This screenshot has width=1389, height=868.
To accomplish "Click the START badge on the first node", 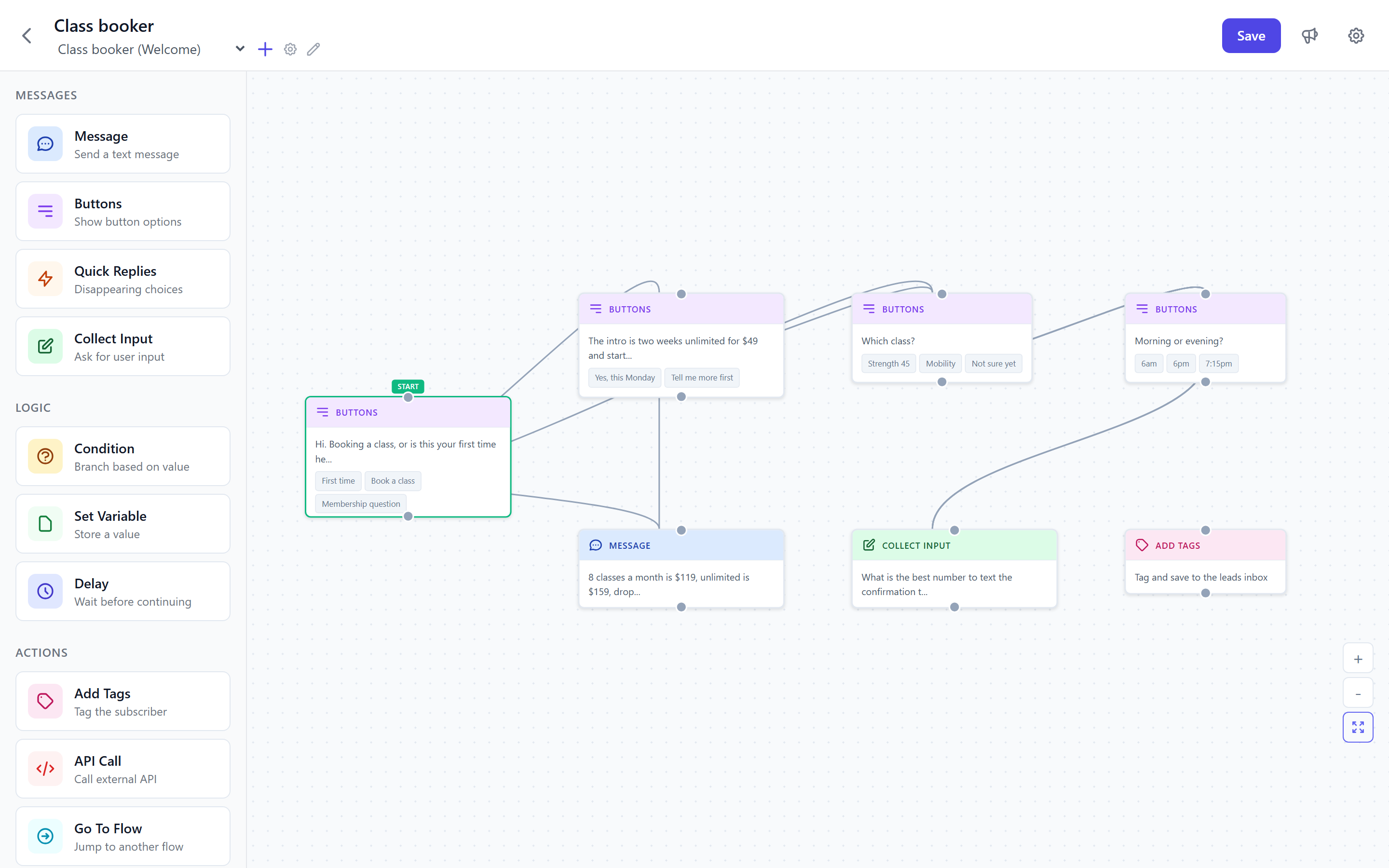I will point(408,386).
